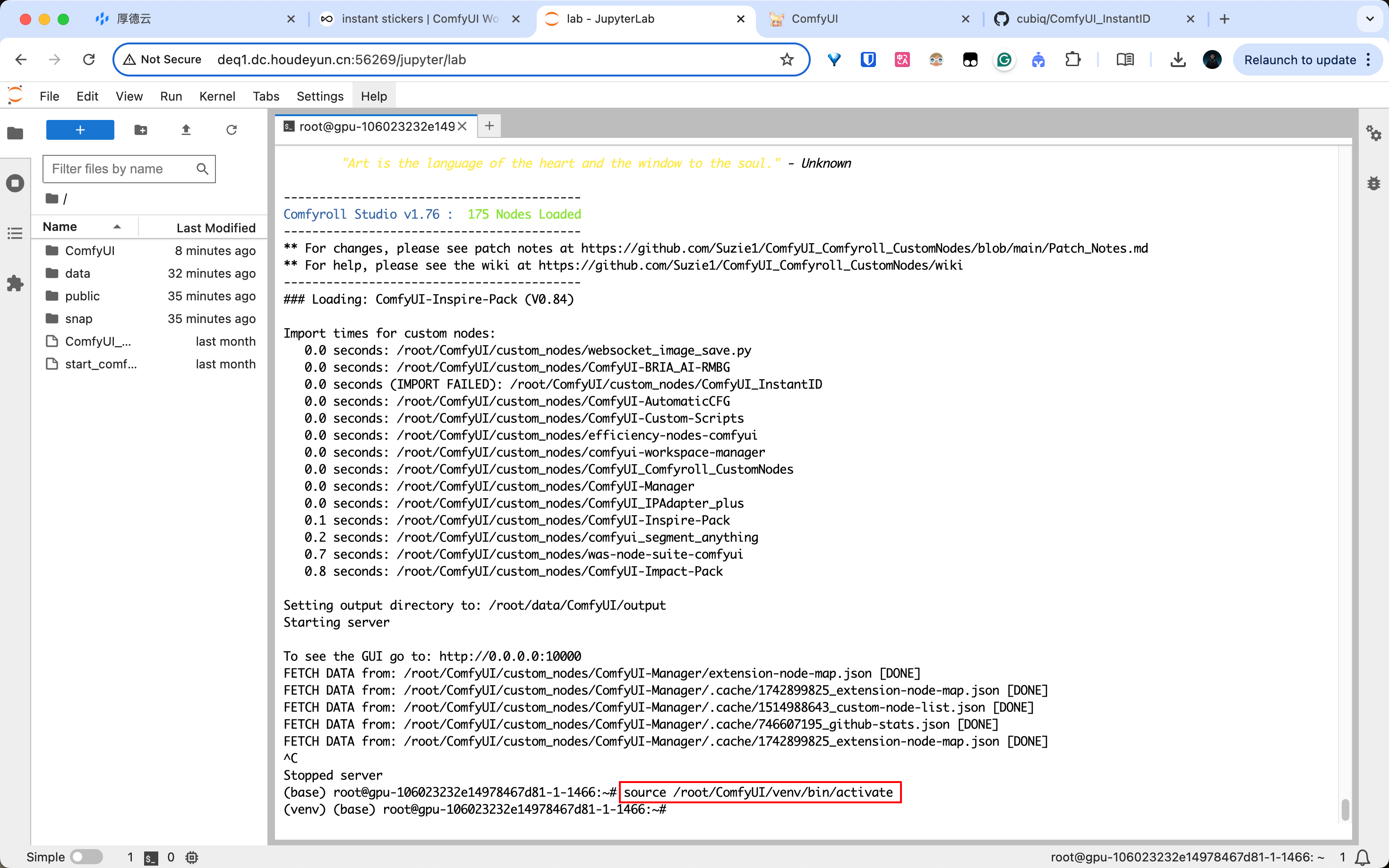The height and width of the screenshot is (868, 1389).
Task: Click the New Folder icon
Action: coord(141,130)
